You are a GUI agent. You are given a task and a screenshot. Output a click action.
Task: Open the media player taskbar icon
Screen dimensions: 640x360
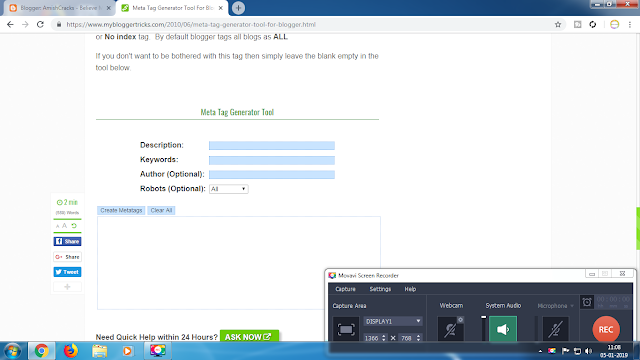click(x=128, y=351)
